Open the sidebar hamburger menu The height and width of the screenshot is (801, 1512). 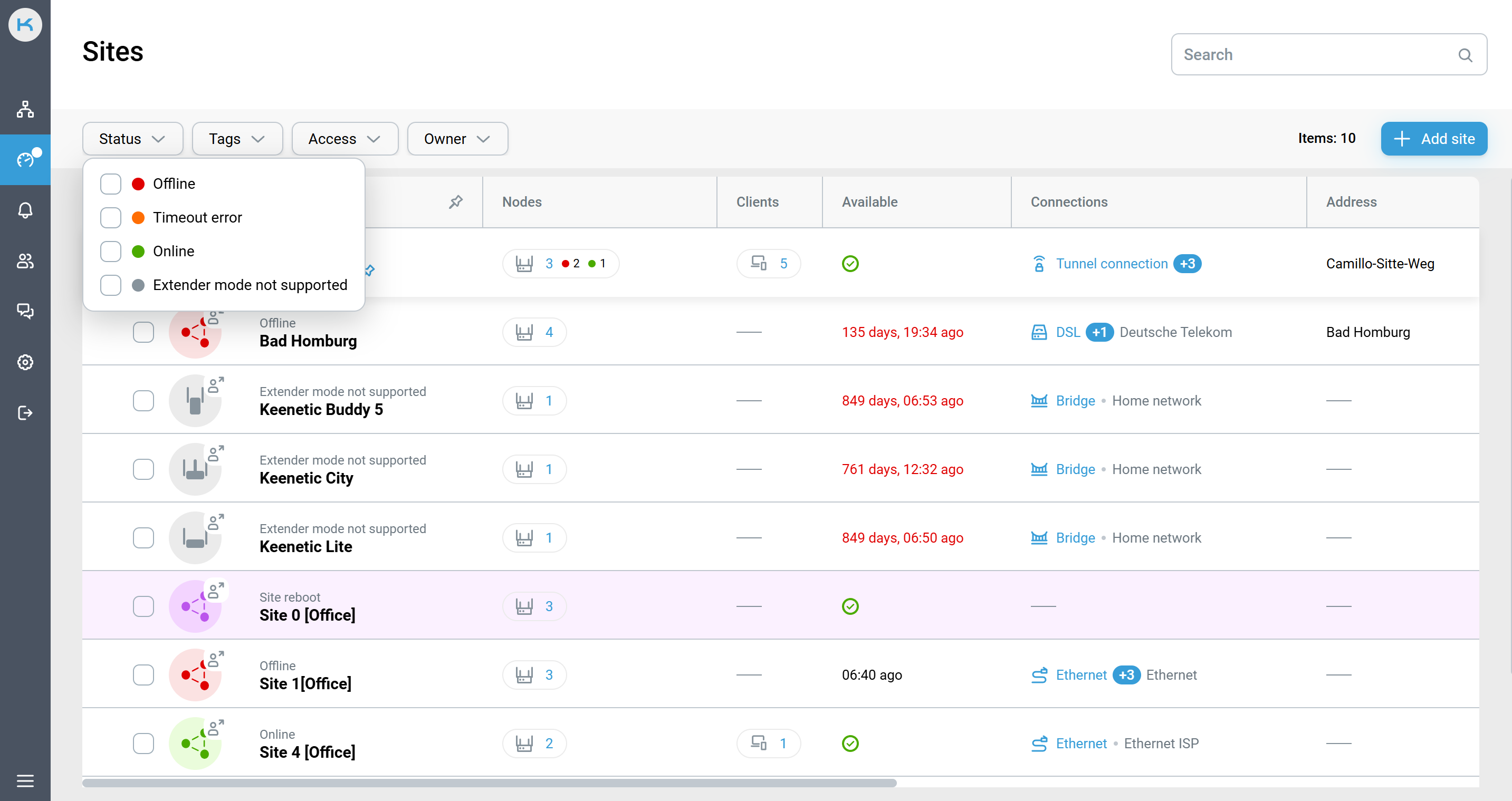coord(25,780)
